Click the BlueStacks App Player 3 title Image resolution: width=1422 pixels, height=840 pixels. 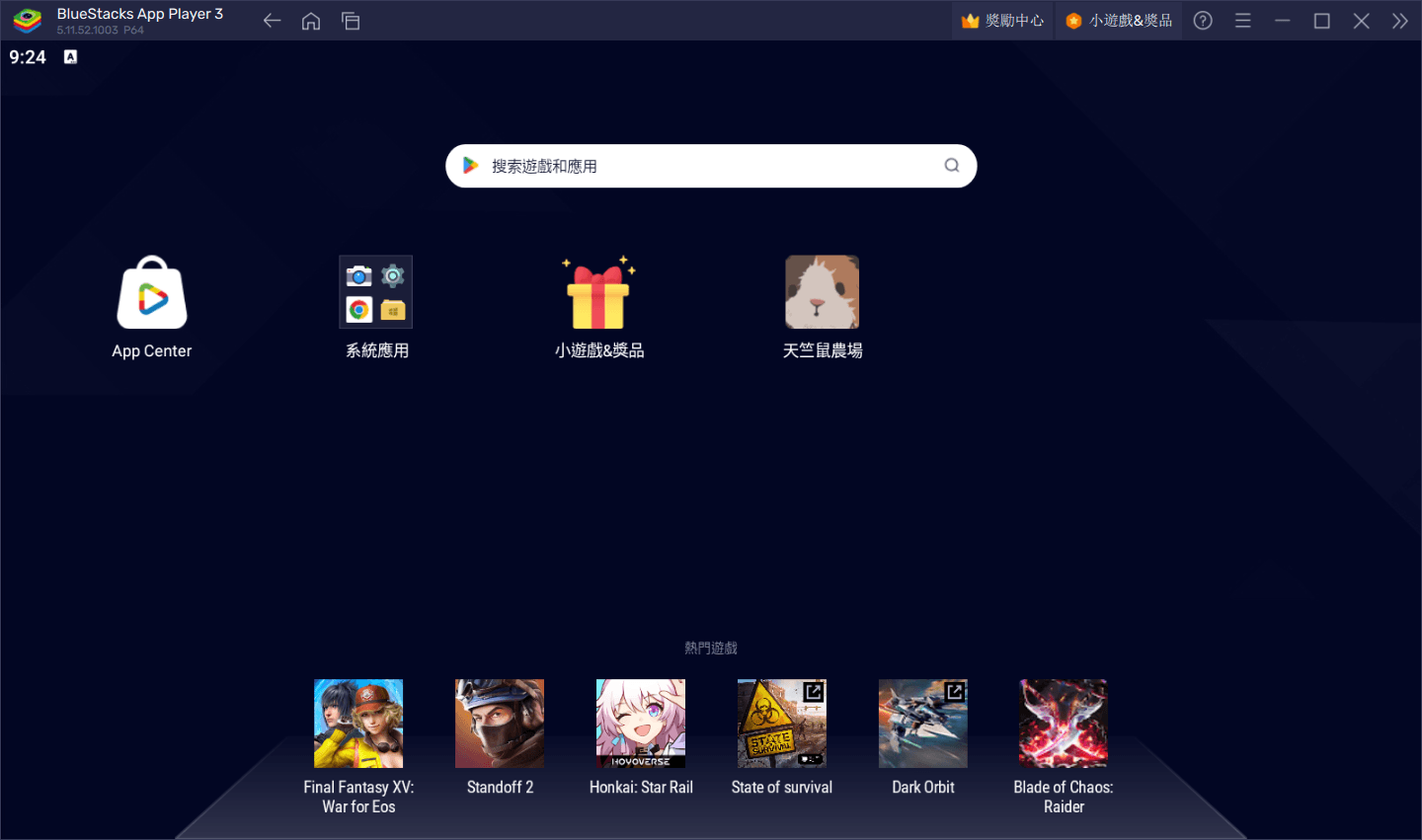[x=140, y=14]
